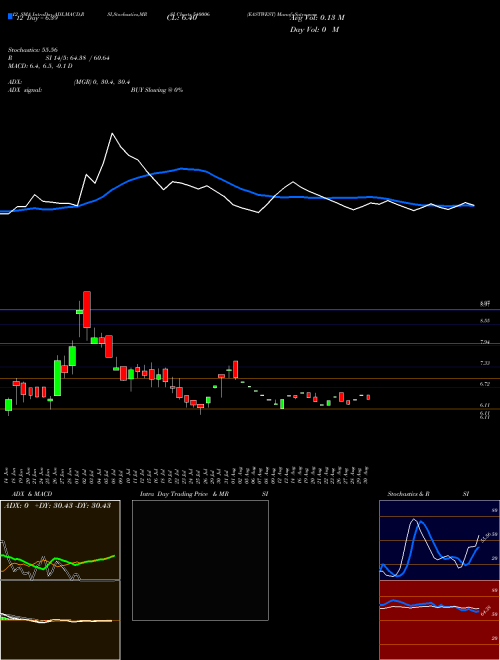The width and height of the screenshot is (500, 660).
Task: Click the 'Day Vol: 0 M' label
Action: pyautogui.click(x=314, y=30)
